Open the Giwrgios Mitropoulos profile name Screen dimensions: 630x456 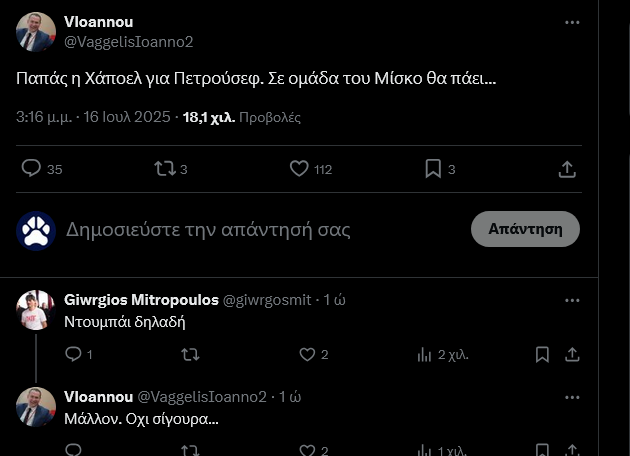click(139, 300)
